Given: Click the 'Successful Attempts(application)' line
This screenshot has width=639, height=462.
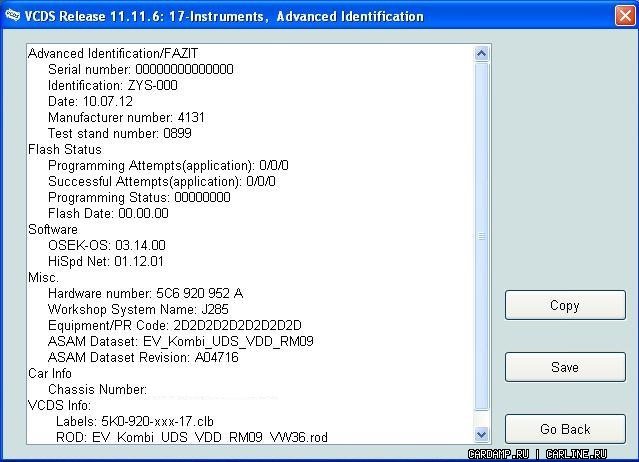Looking at the screenshot, I should (161, 181).
